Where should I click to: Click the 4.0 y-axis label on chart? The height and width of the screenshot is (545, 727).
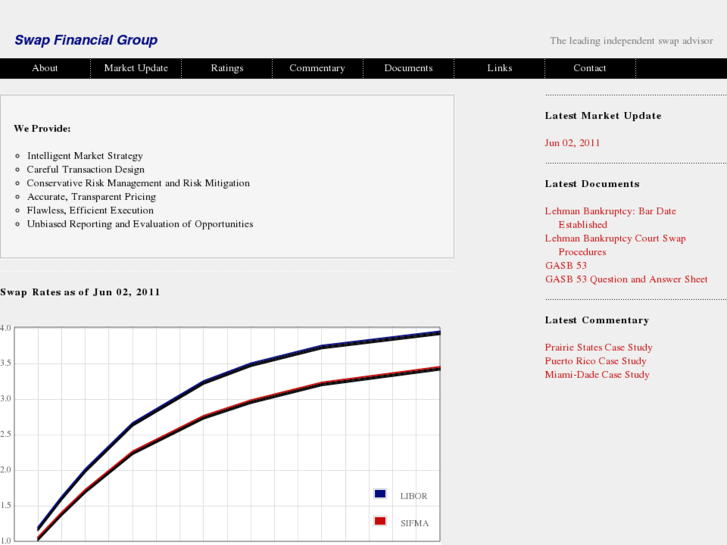point(5,328)
